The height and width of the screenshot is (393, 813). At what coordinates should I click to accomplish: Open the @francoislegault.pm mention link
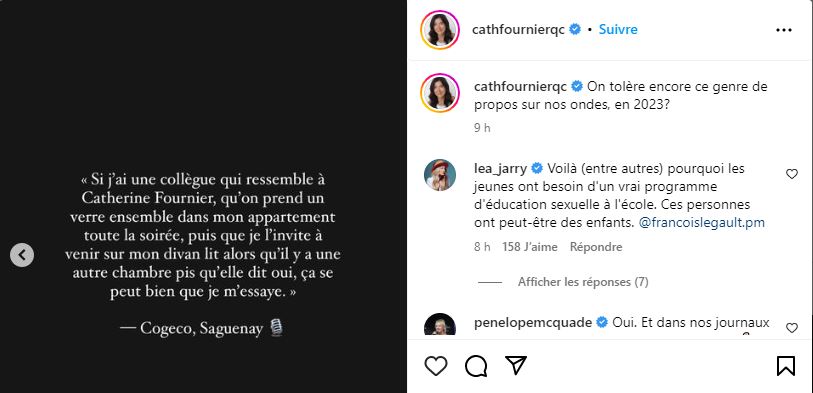[x=702, y=223]
